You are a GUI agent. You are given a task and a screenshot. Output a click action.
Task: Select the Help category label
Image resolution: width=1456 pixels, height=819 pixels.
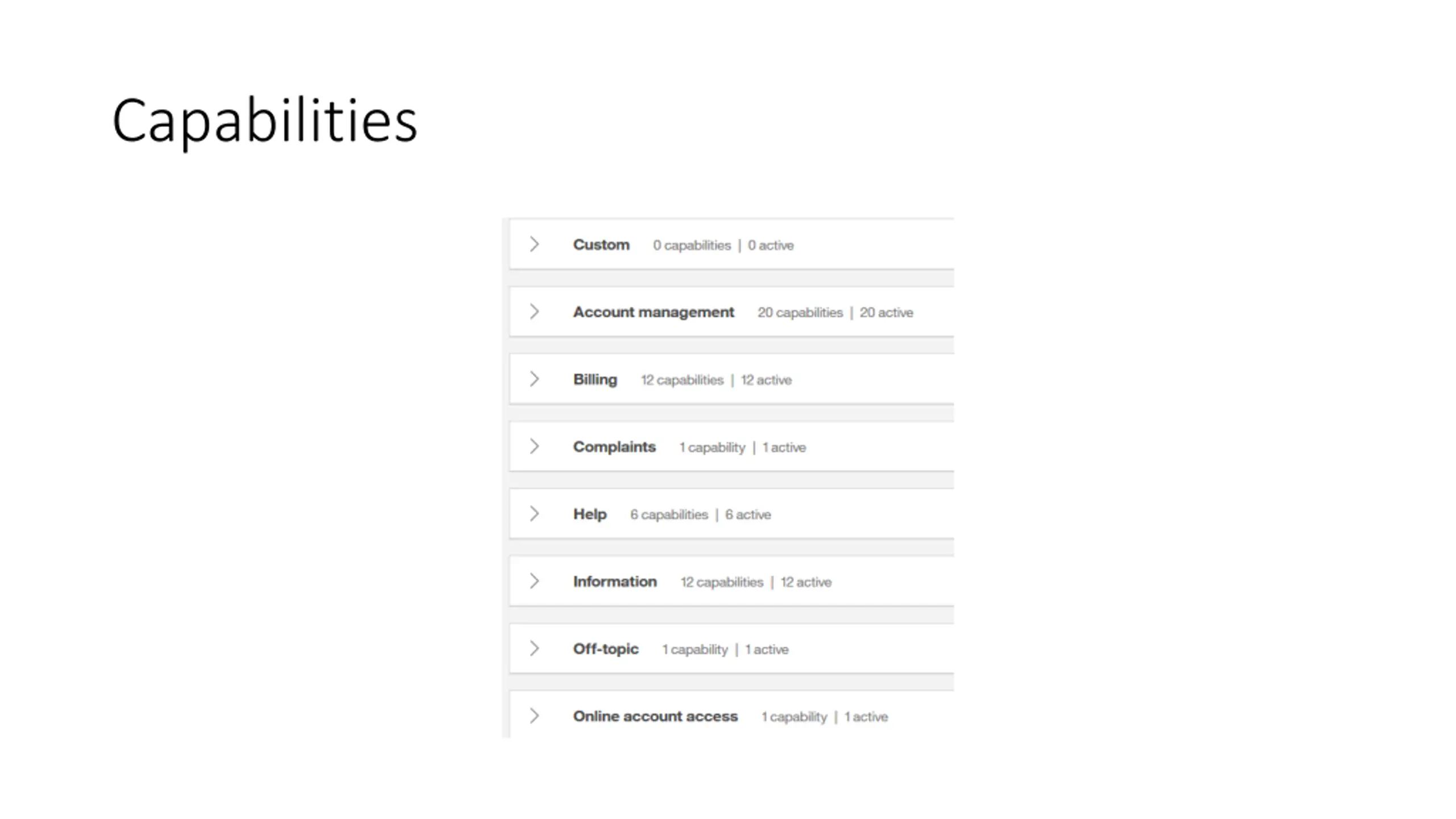point(590,514)
